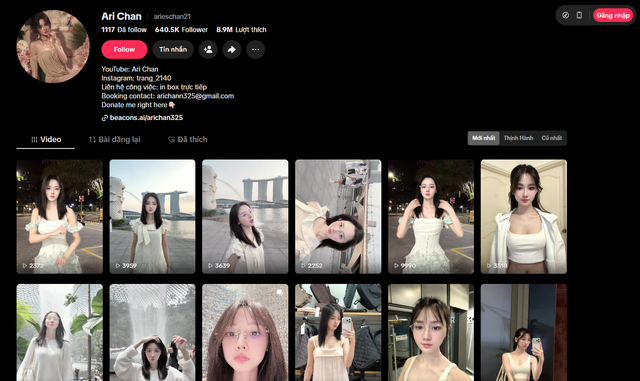
Task: Open video with 3518 views
Action: click(x=524, y=216)
